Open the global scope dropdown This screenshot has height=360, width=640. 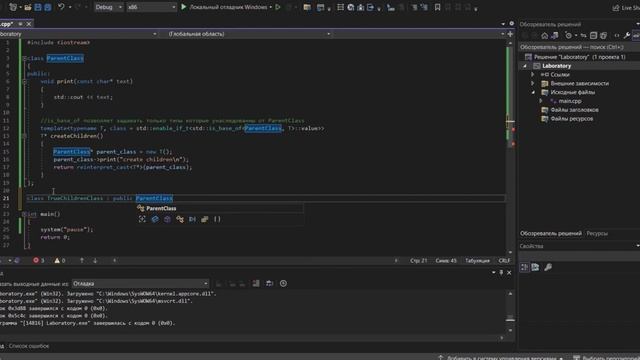tap(249, 34)
